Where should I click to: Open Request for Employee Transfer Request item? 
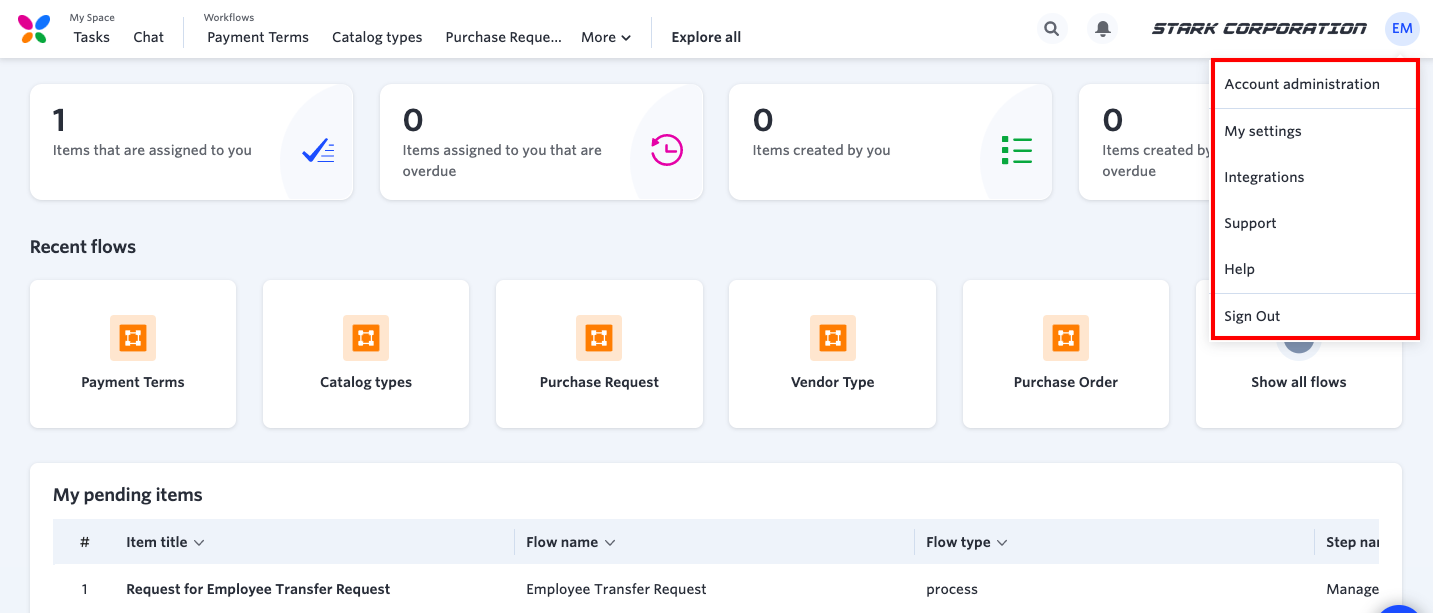coord(258,589)
